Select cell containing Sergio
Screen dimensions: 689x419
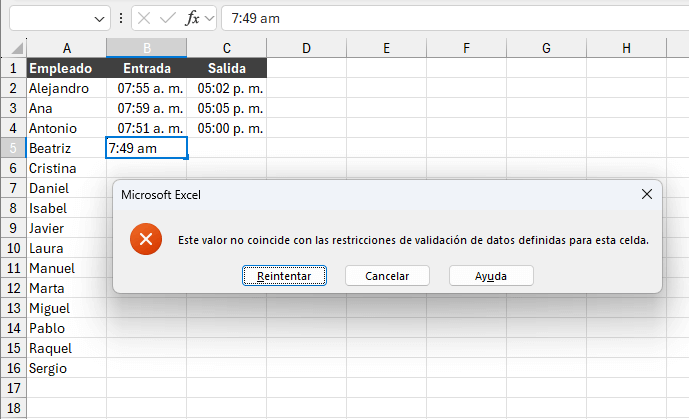[66, 368]
